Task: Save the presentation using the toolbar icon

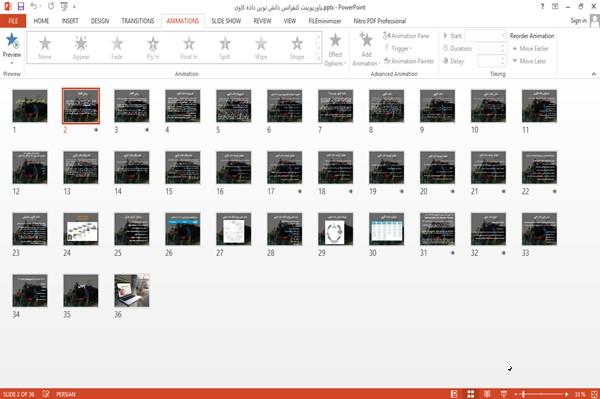Action: coord(21,7)
